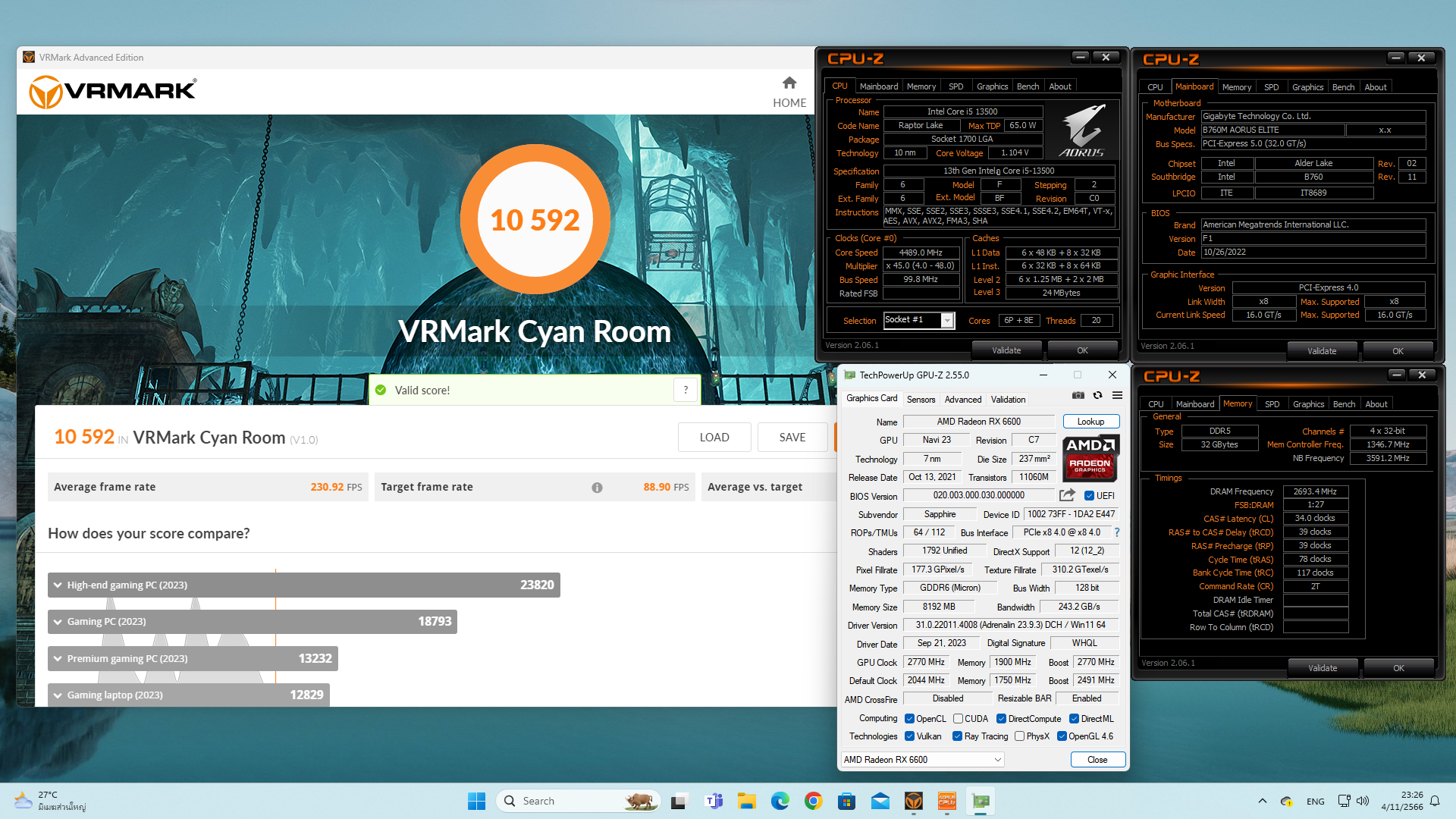1456x819 pixels.
Task: Show hidden system tray icons chevron
Action: [1262, 801]
